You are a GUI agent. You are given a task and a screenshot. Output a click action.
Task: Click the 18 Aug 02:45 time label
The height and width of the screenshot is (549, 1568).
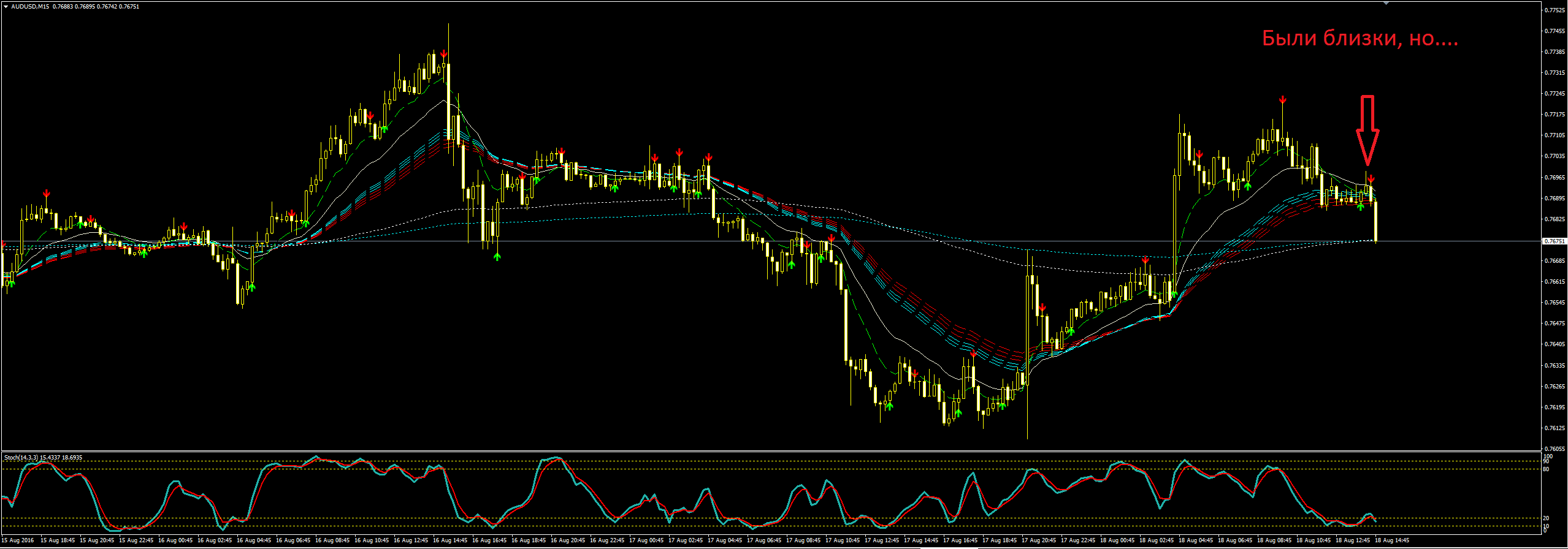(1157, 540)
